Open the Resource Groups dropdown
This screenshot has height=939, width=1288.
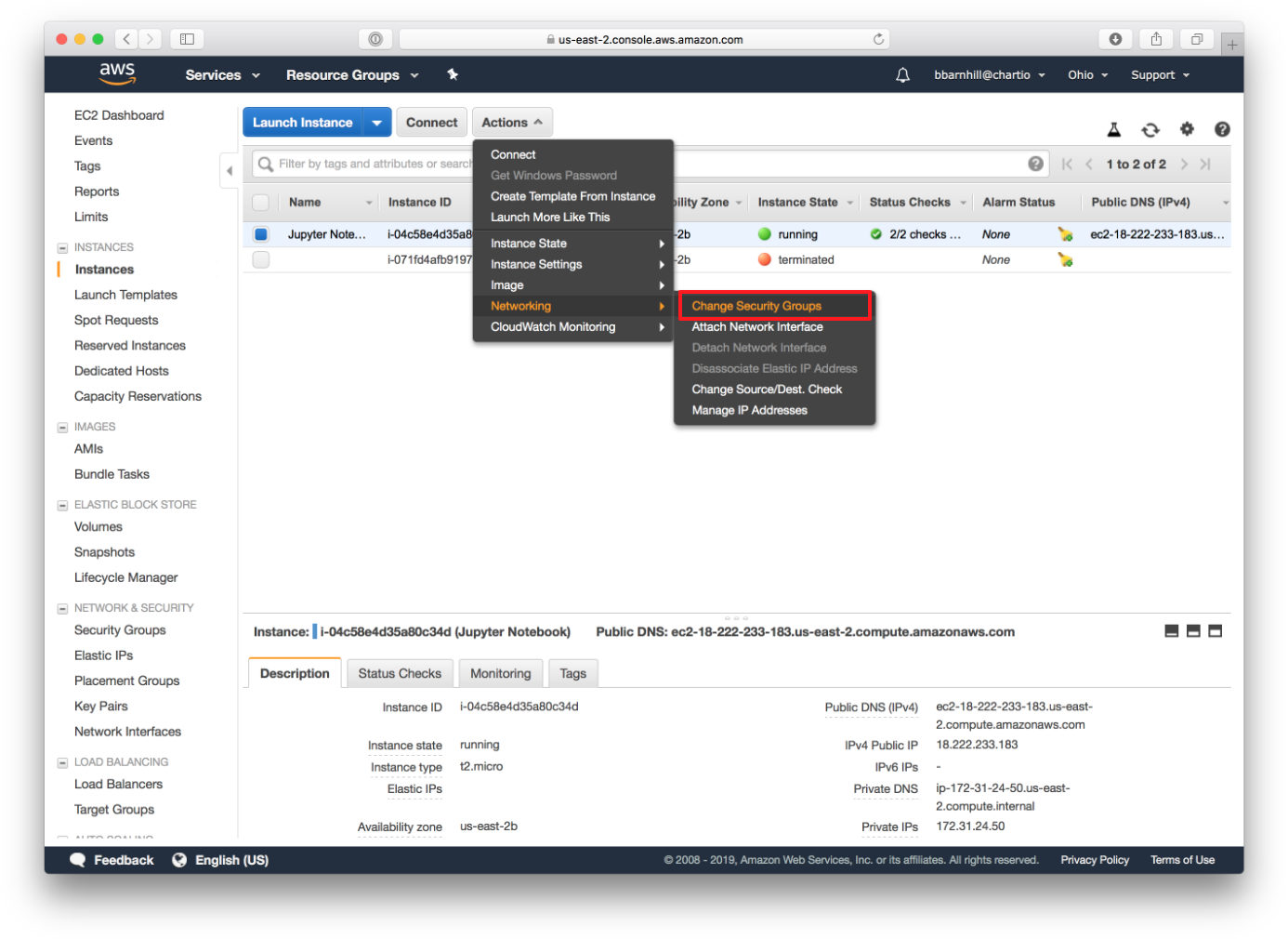pyautogui.click(x=352, y=75)
